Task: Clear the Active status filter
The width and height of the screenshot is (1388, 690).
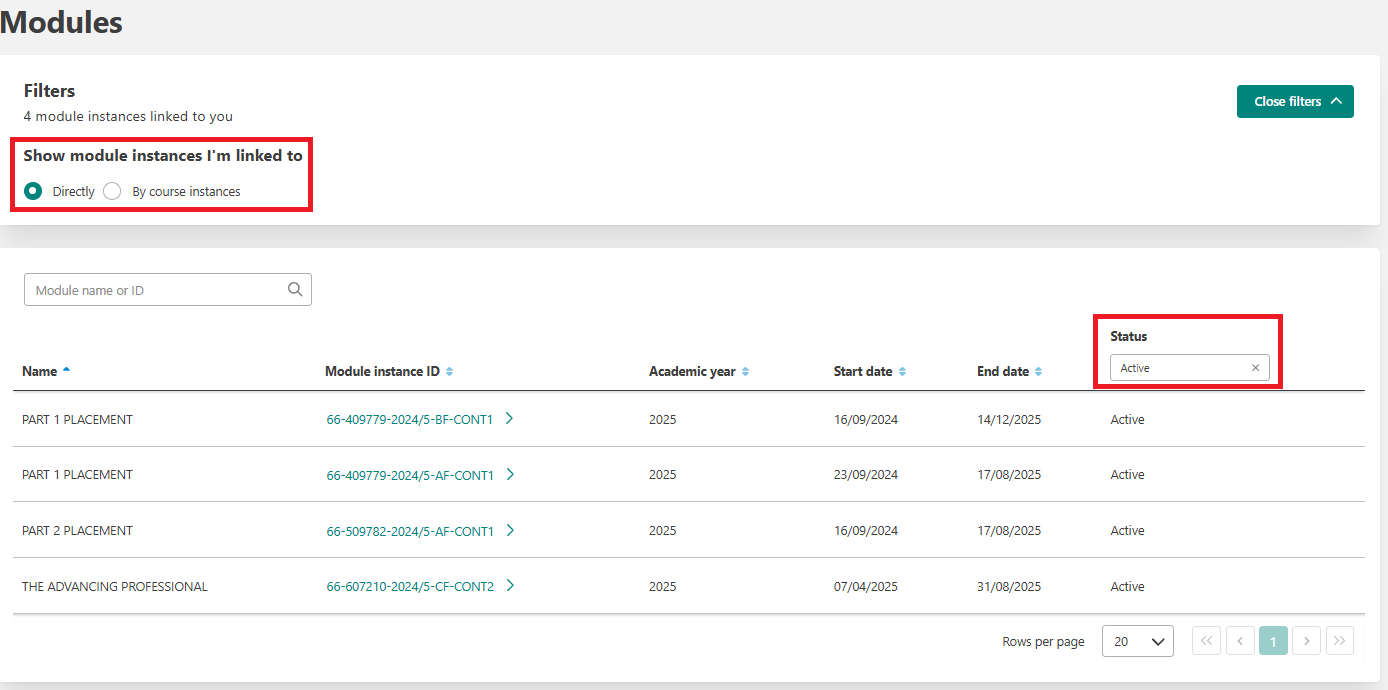Action: coord(1256,368)
